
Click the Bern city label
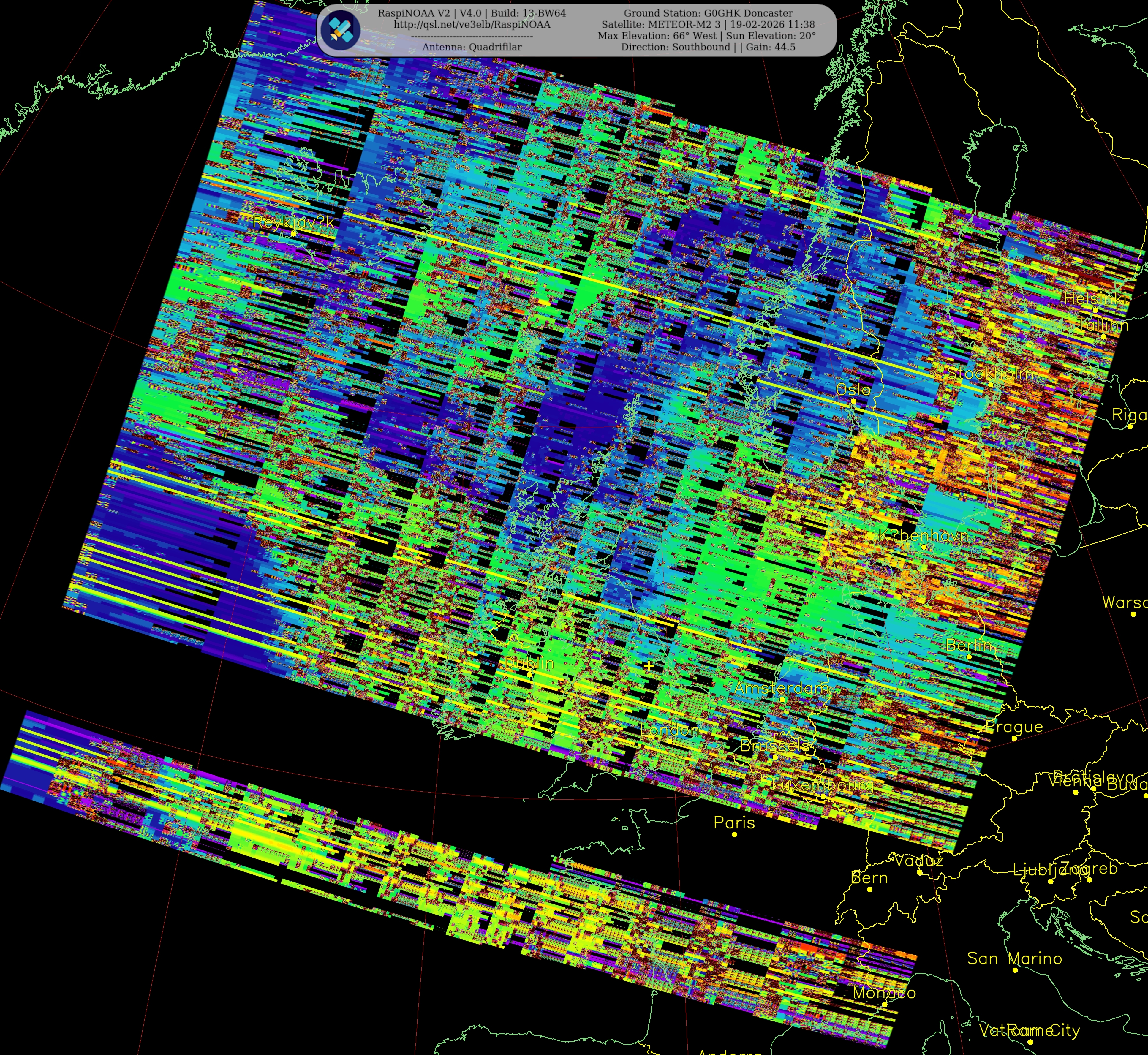[869, 878]
